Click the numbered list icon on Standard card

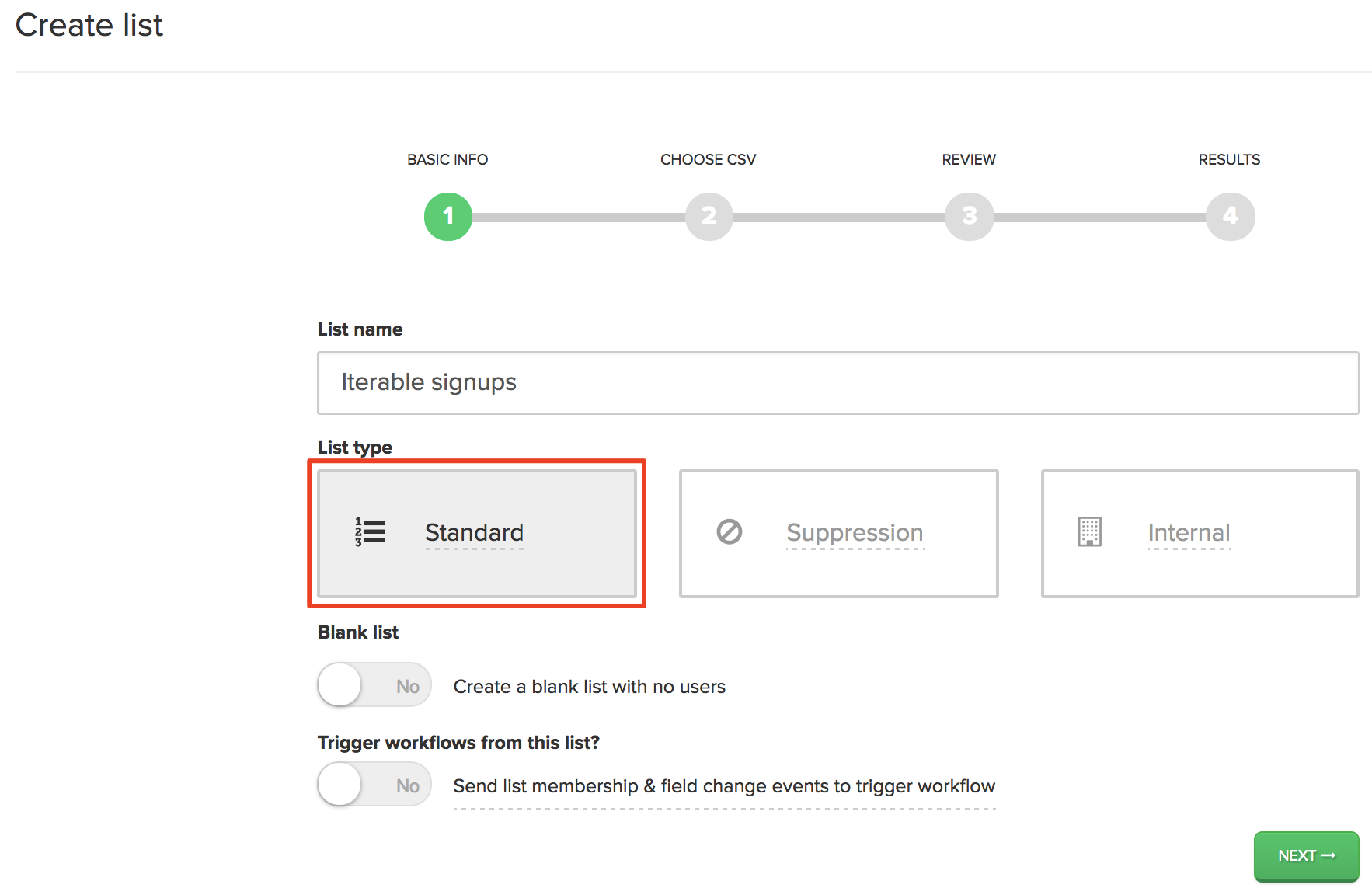[370, 532]
